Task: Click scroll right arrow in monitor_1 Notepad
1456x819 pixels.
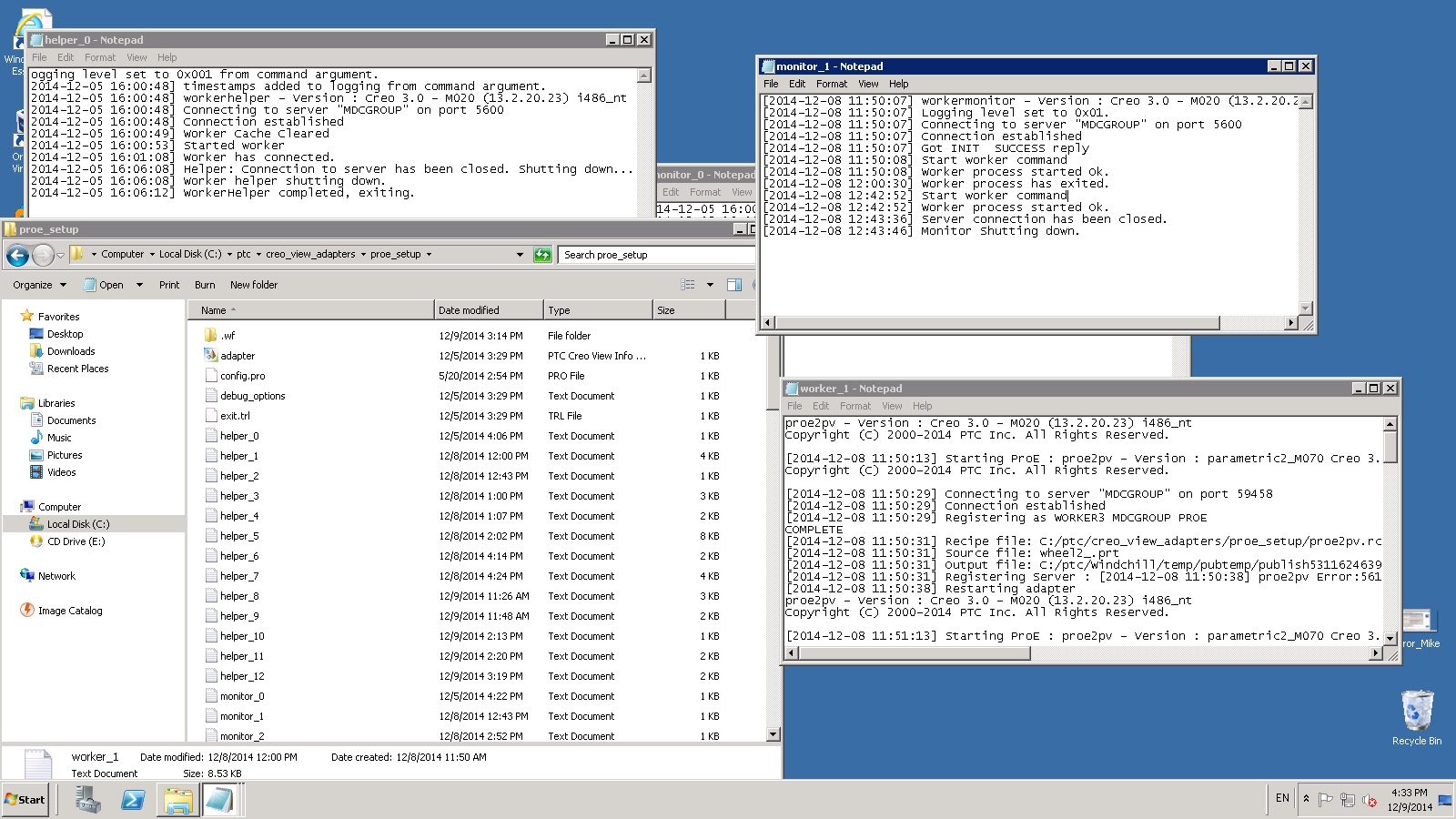Action: [1291, 323]
